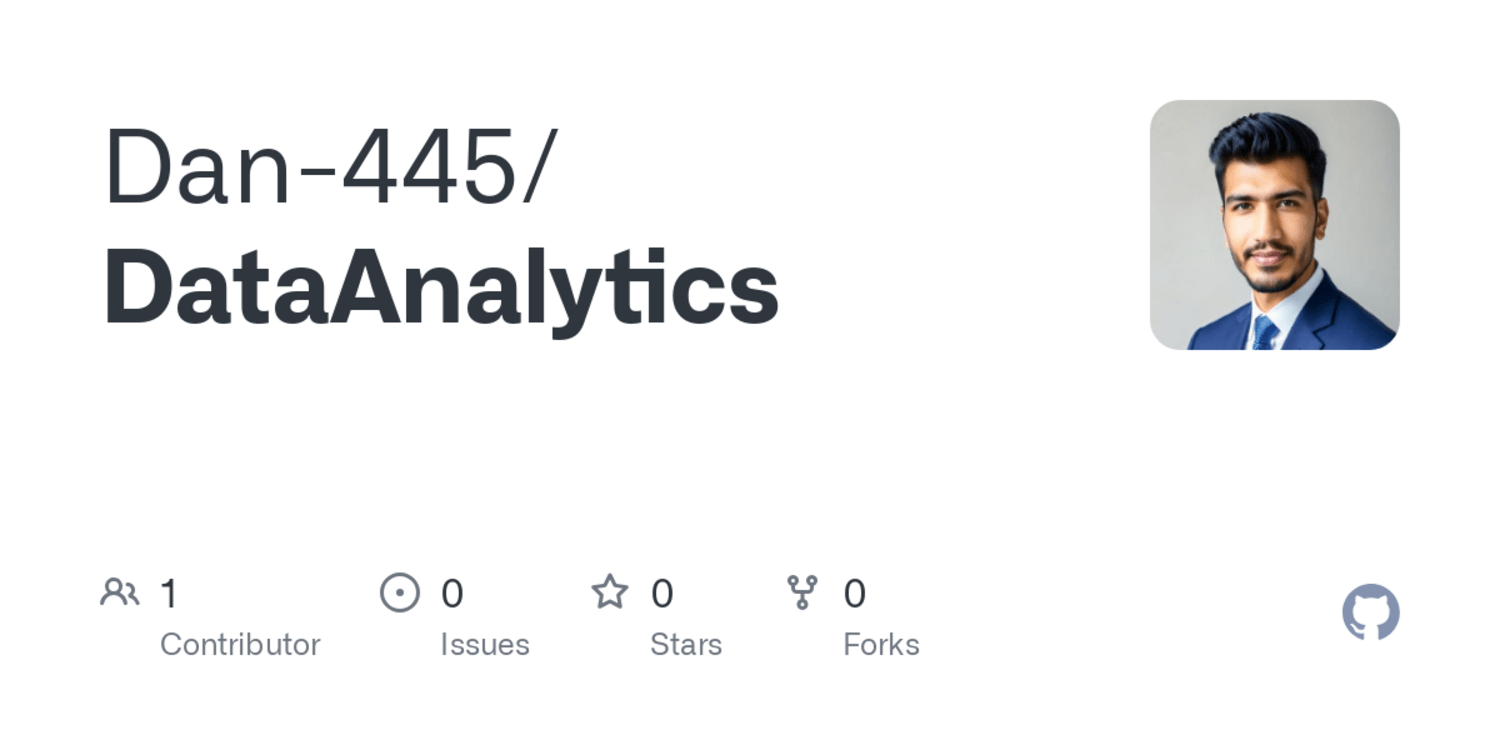Select the zero count above Forks

[x=854, y=594]
